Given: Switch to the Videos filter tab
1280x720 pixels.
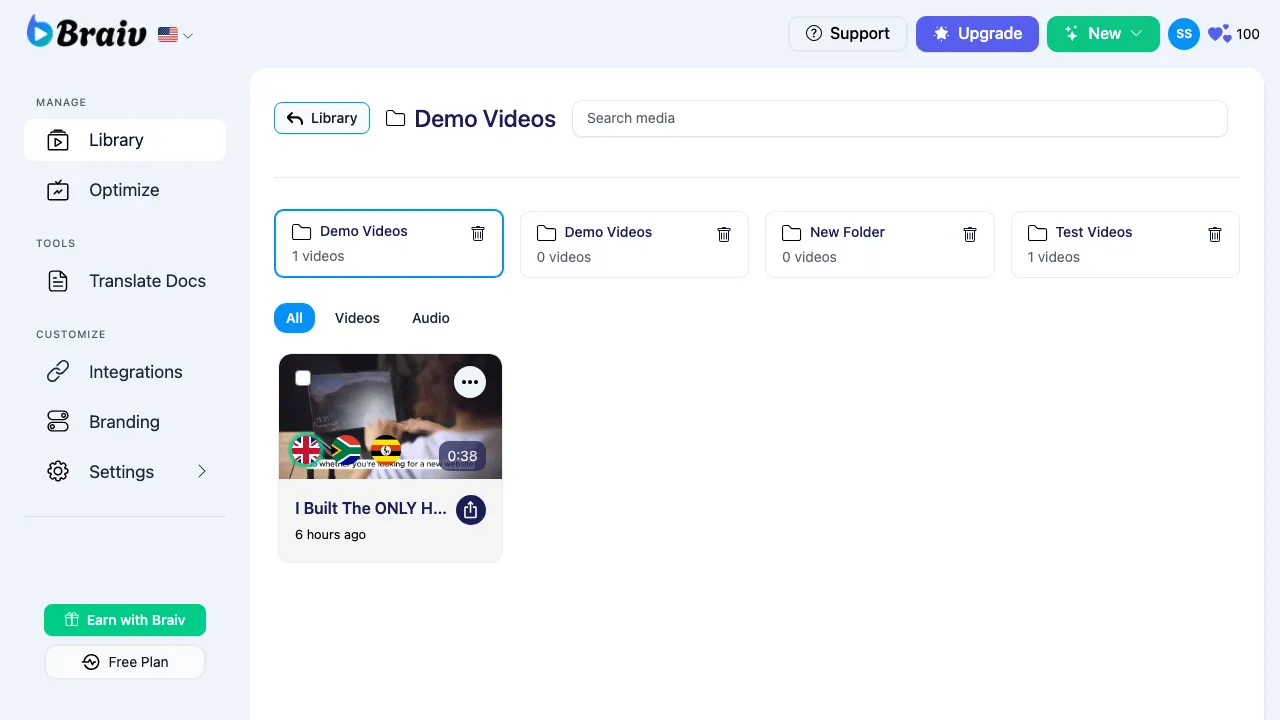Looking at the screenshot, I should tap(357, 318).
